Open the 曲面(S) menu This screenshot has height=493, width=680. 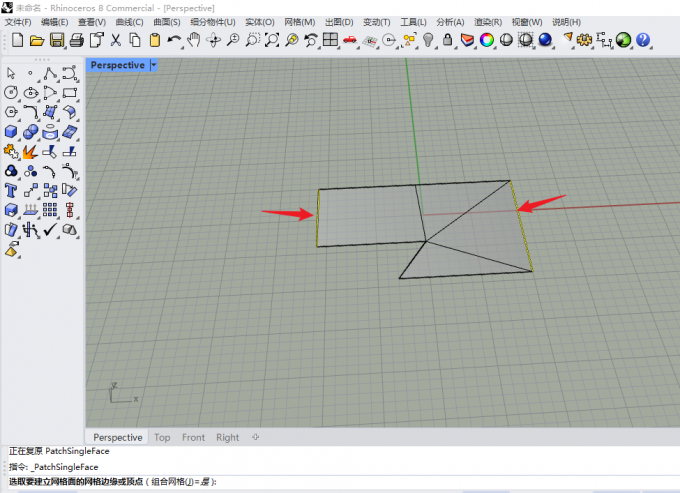(167, 22)
